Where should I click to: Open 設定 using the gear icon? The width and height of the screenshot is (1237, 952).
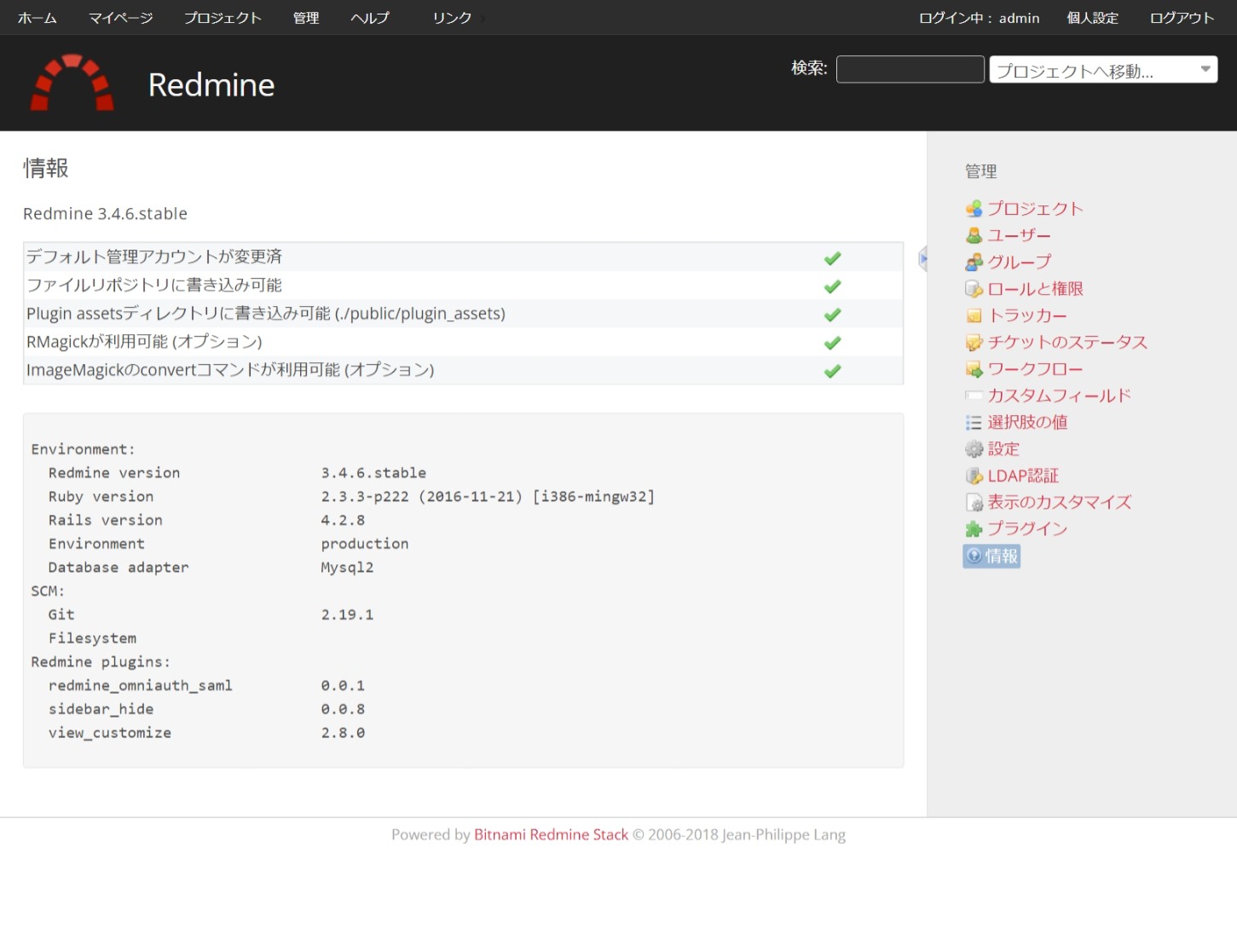[974, 448]
